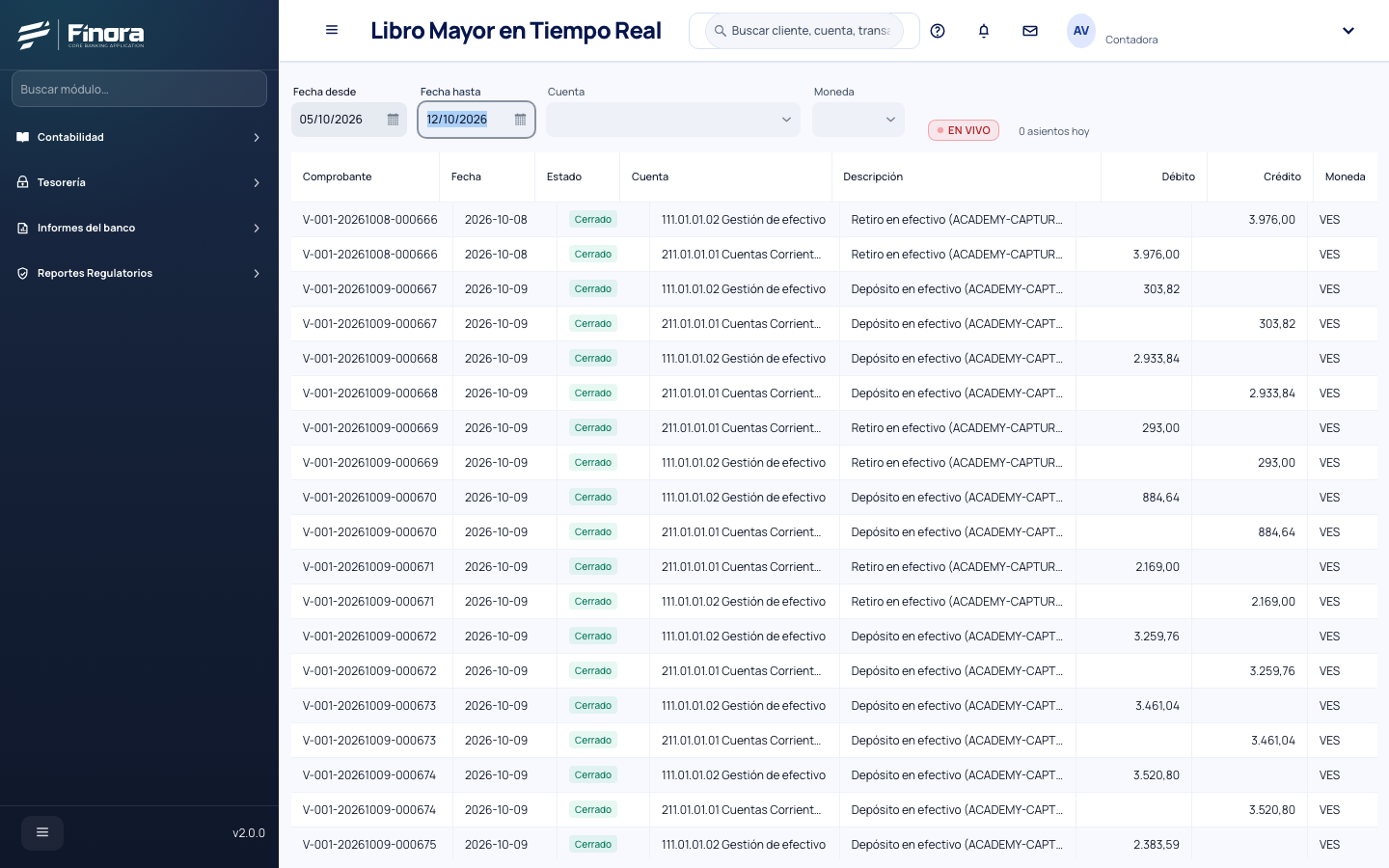Click the Finora logo
Image resolution: width=1389 pixels, height=868 pixels.
click(x=81, y=35)
